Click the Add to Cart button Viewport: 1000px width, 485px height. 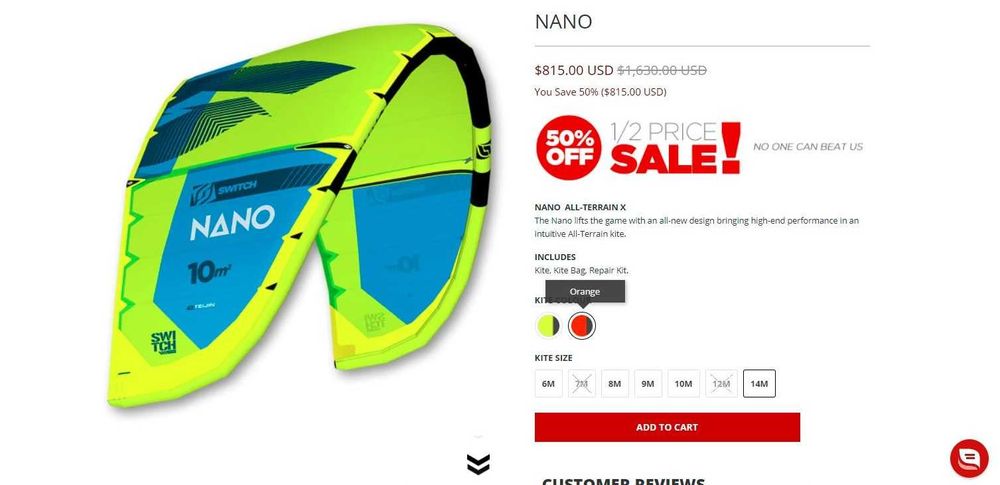(x=667, y=427)
